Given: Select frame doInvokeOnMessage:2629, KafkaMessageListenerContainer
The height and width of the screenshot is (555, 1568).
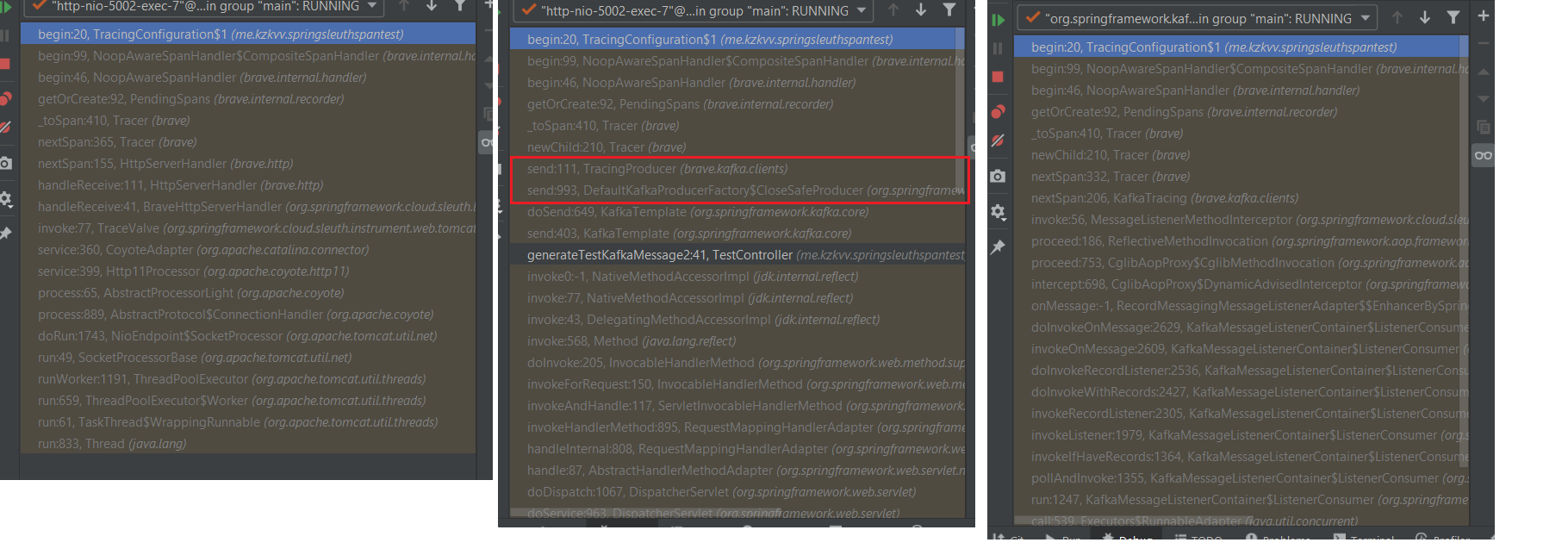Looking at the screenshot, I should pyautogui.click(x=1241, y=327).
